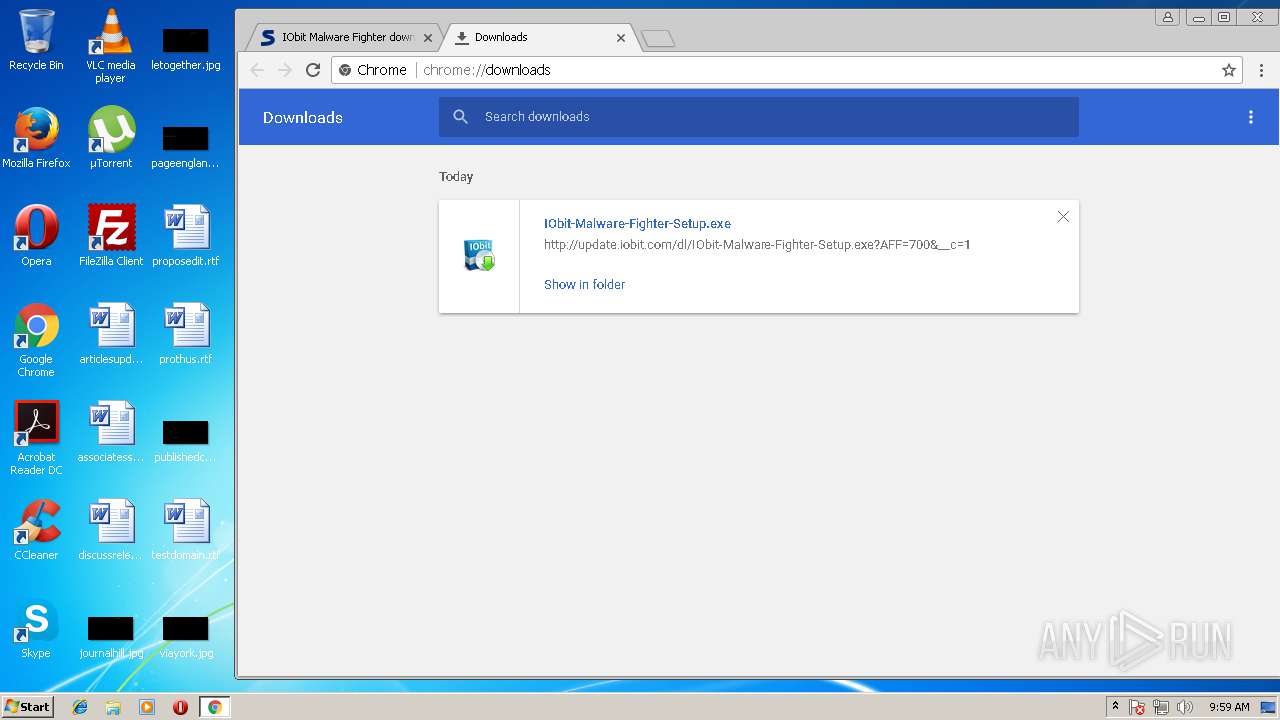
Task: Close the Downloads tab
Action: [x=621, y=38]
